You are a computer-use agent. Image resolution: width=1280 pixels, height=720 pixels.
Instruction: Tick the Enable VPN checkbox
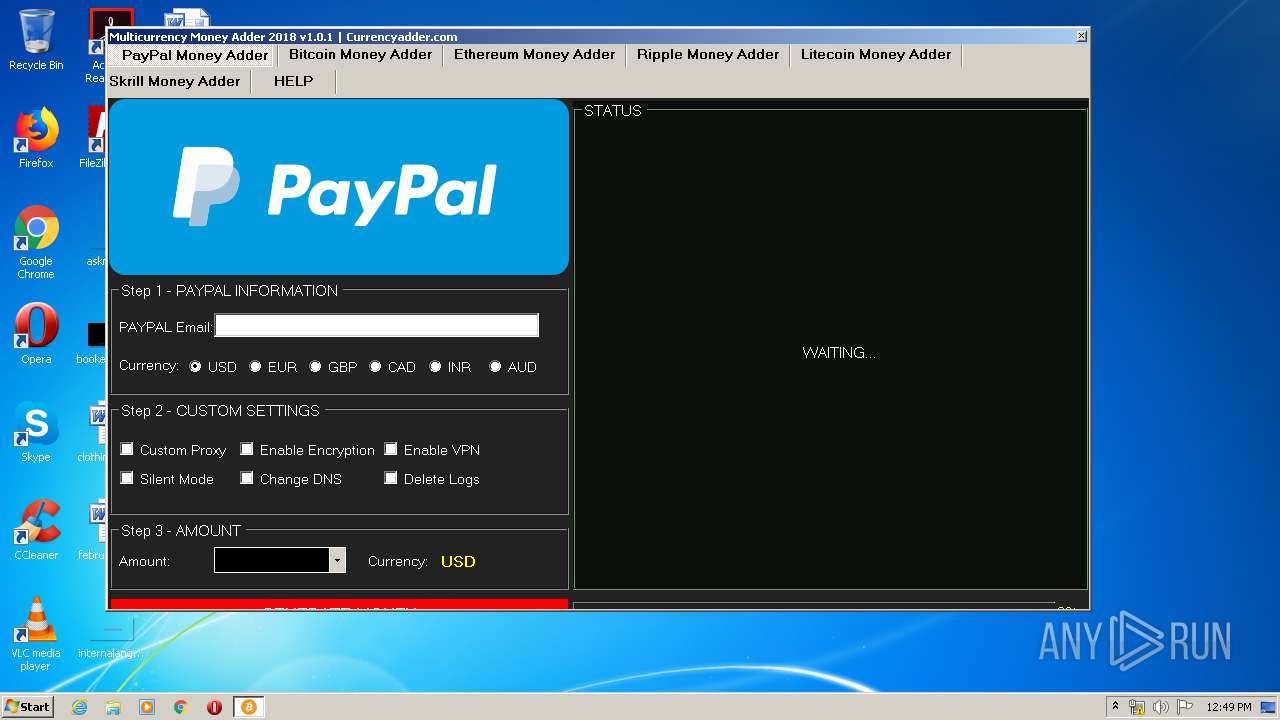click(x=391, y=449)
